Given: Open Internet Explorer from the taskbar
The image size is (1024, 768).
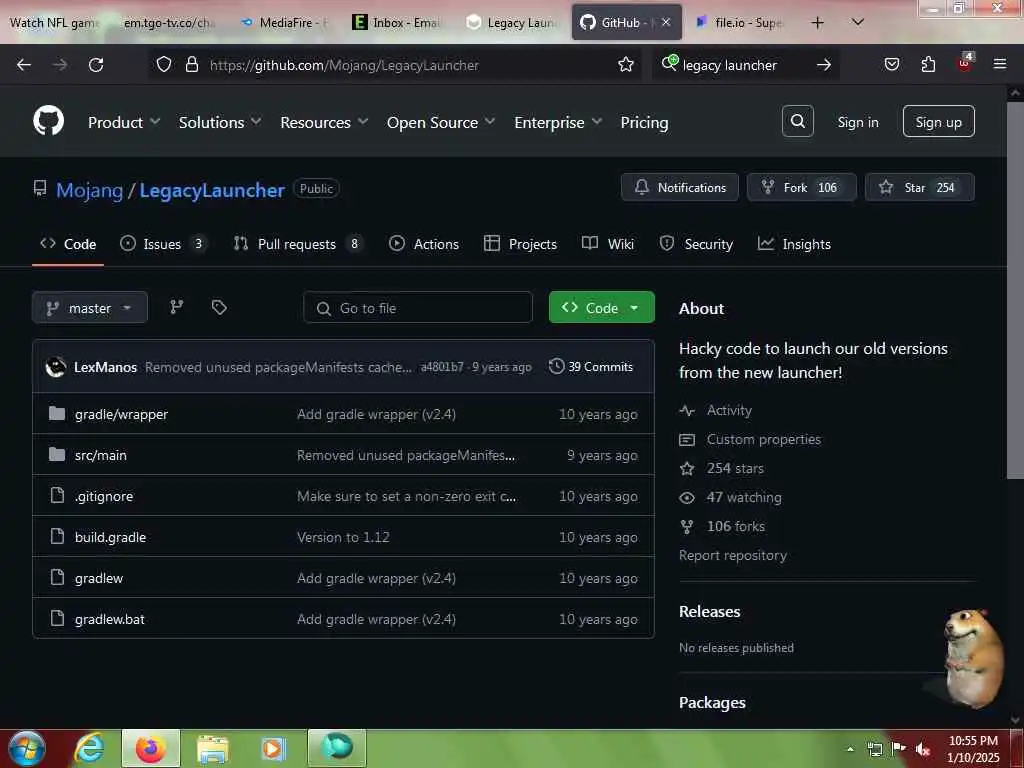Looking at the screenshot, I should point(89,749).
